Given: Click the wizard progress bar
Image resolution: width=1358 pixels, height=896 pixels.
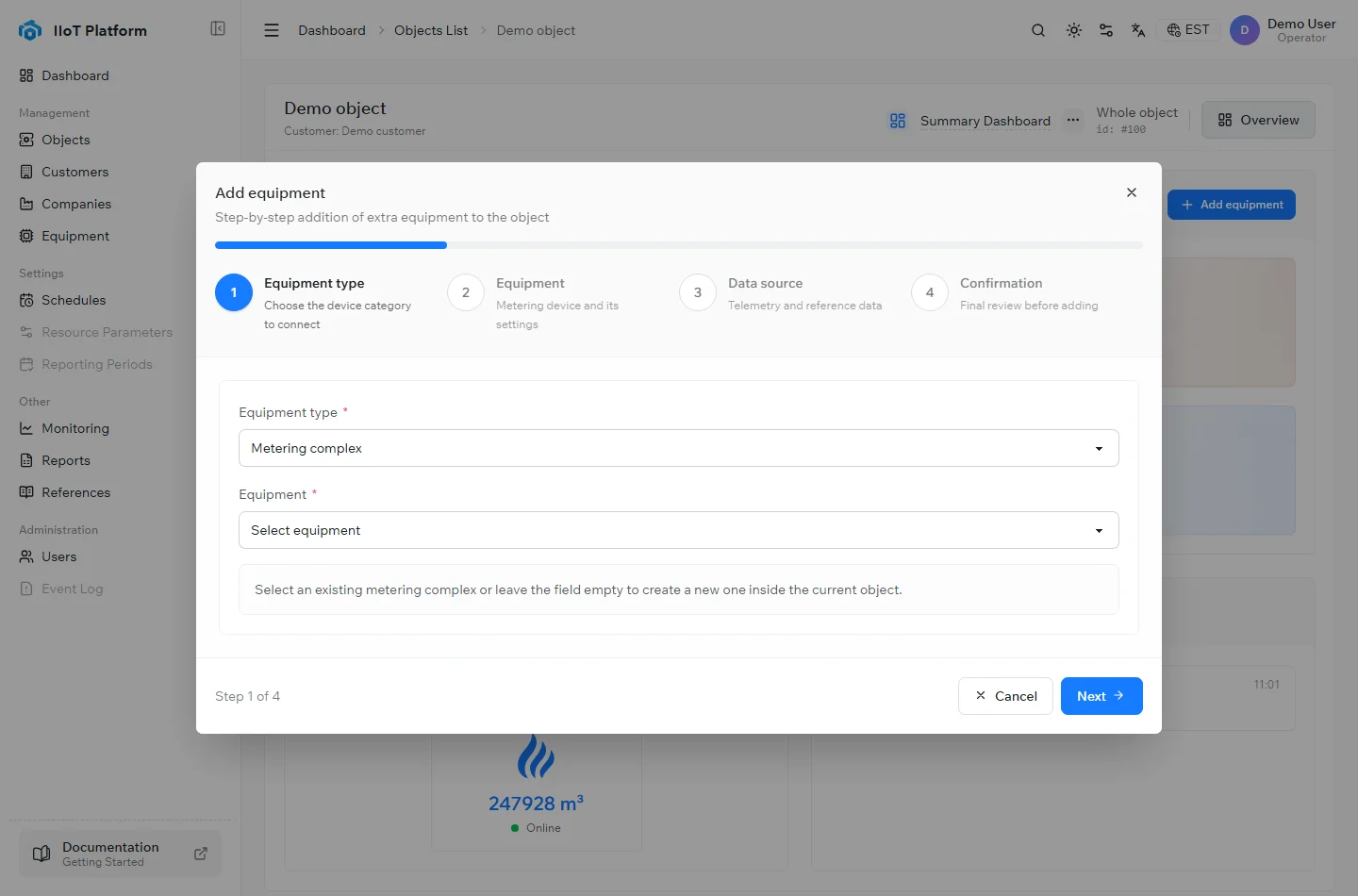Looking at the screenshot, I should click(x=679, y=245).
